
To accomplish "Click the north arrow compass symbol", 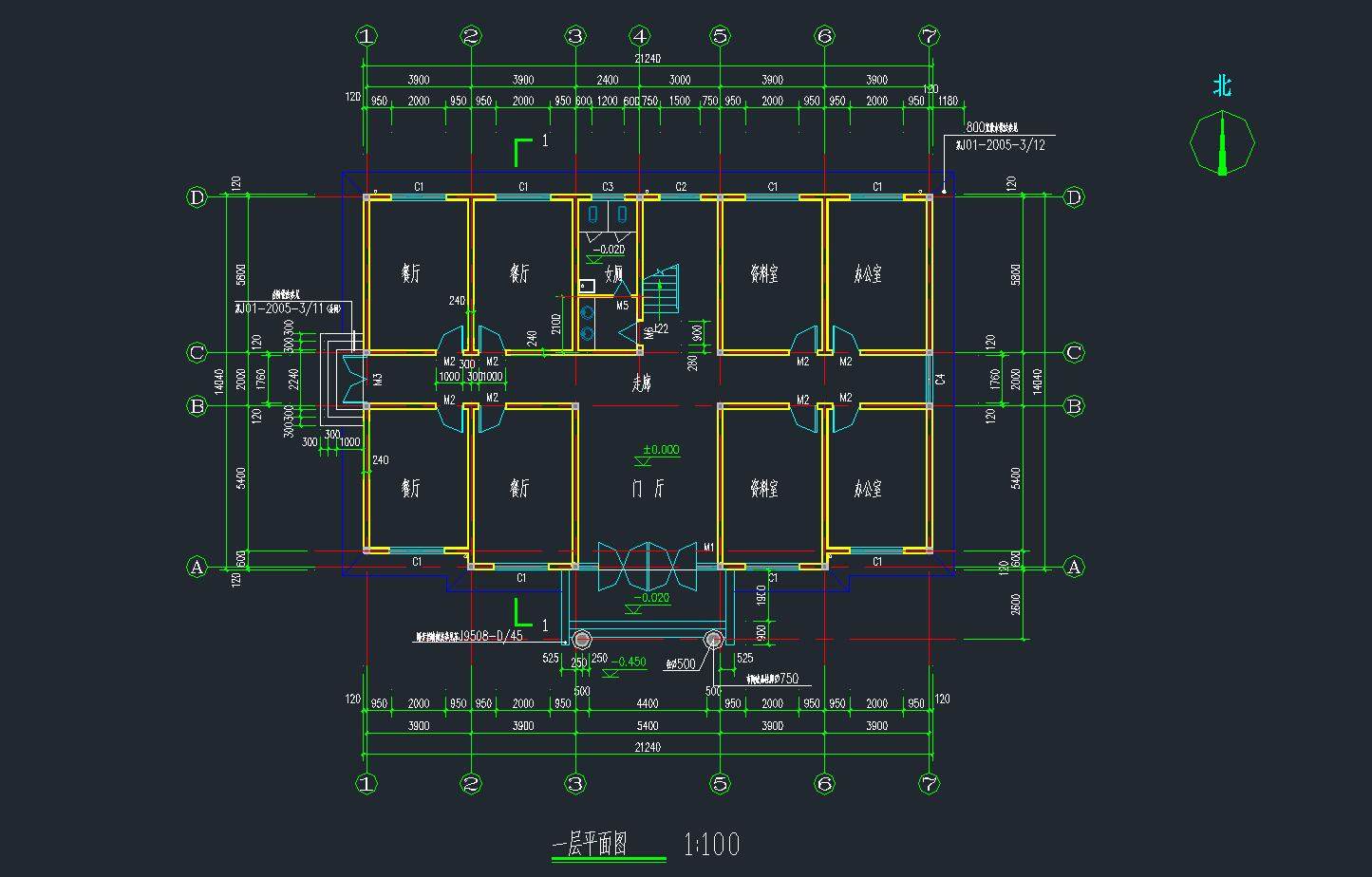I will [1222, 142].
